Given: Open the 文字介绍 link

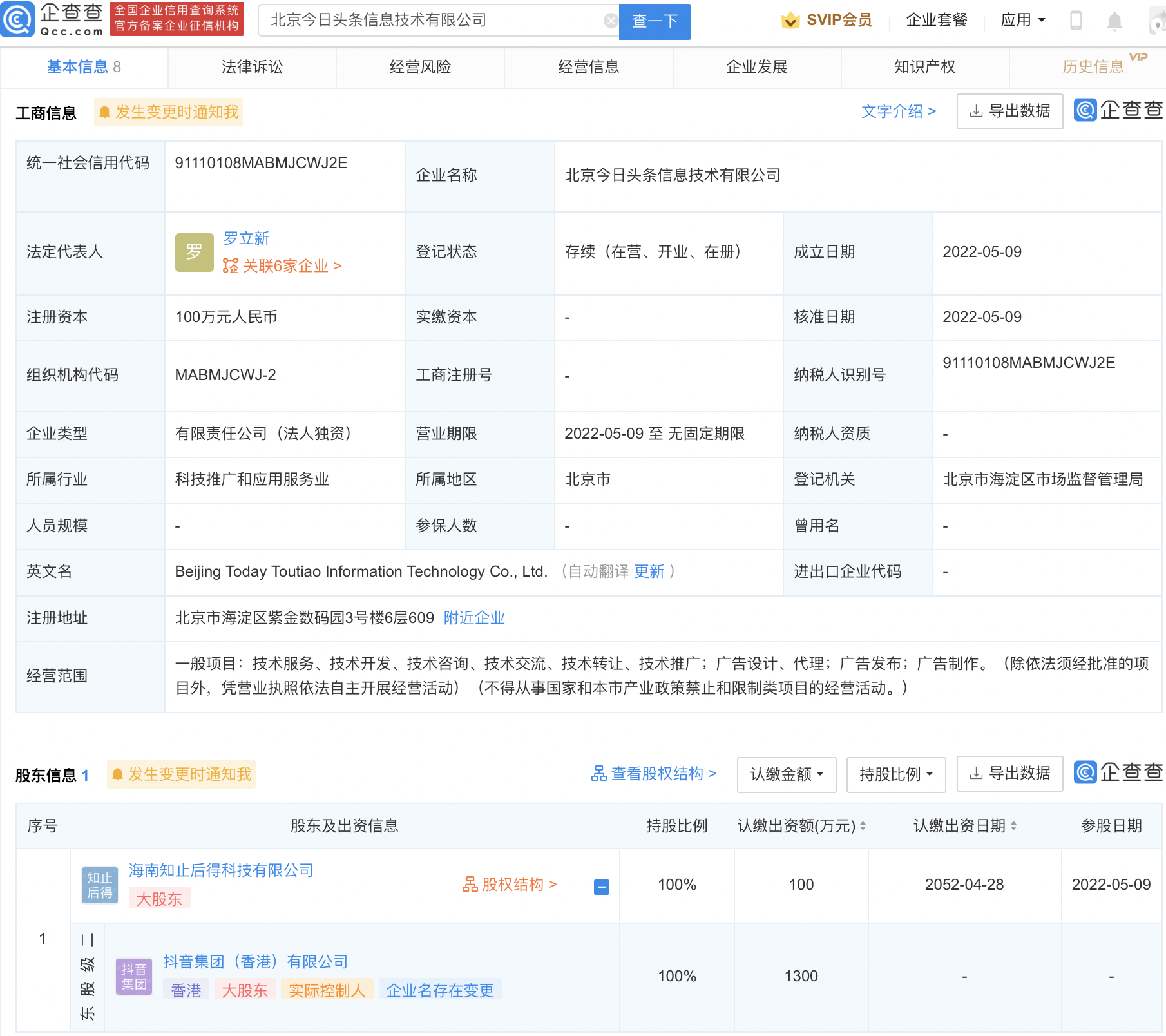Looking at the screenshot, I should tap(898, 111).
